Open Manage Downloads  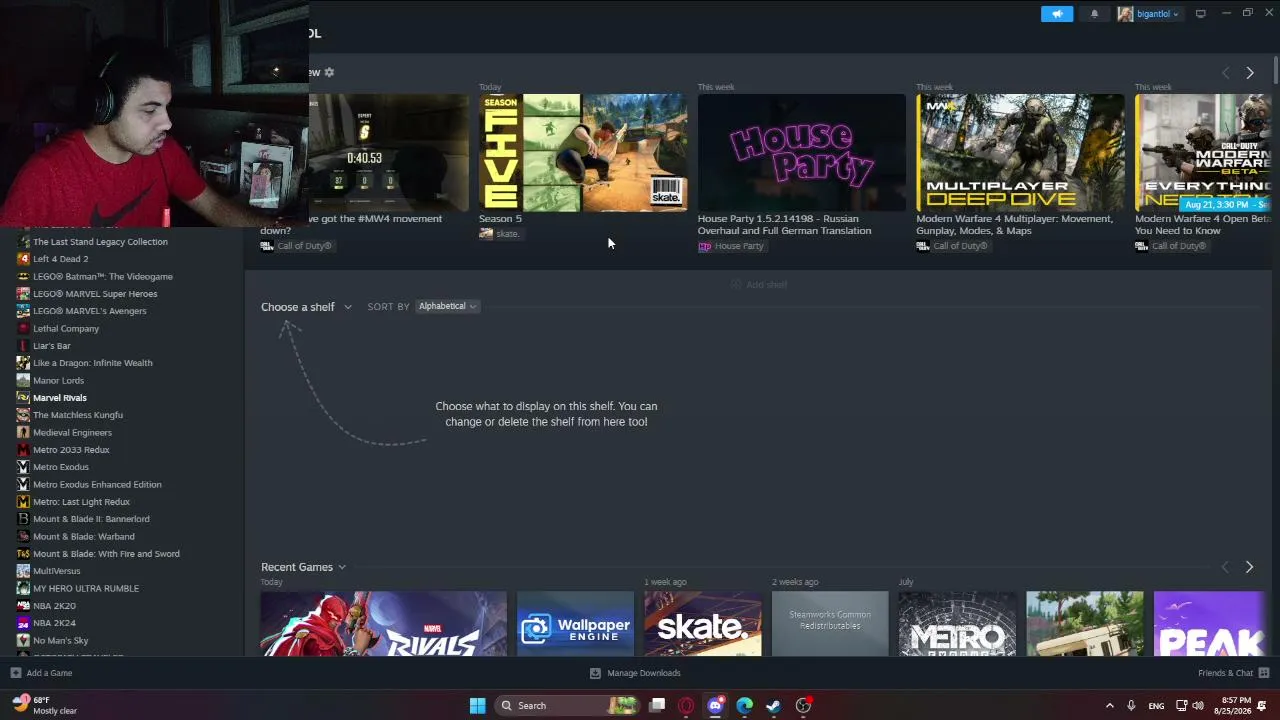click(x=635, y=673)
